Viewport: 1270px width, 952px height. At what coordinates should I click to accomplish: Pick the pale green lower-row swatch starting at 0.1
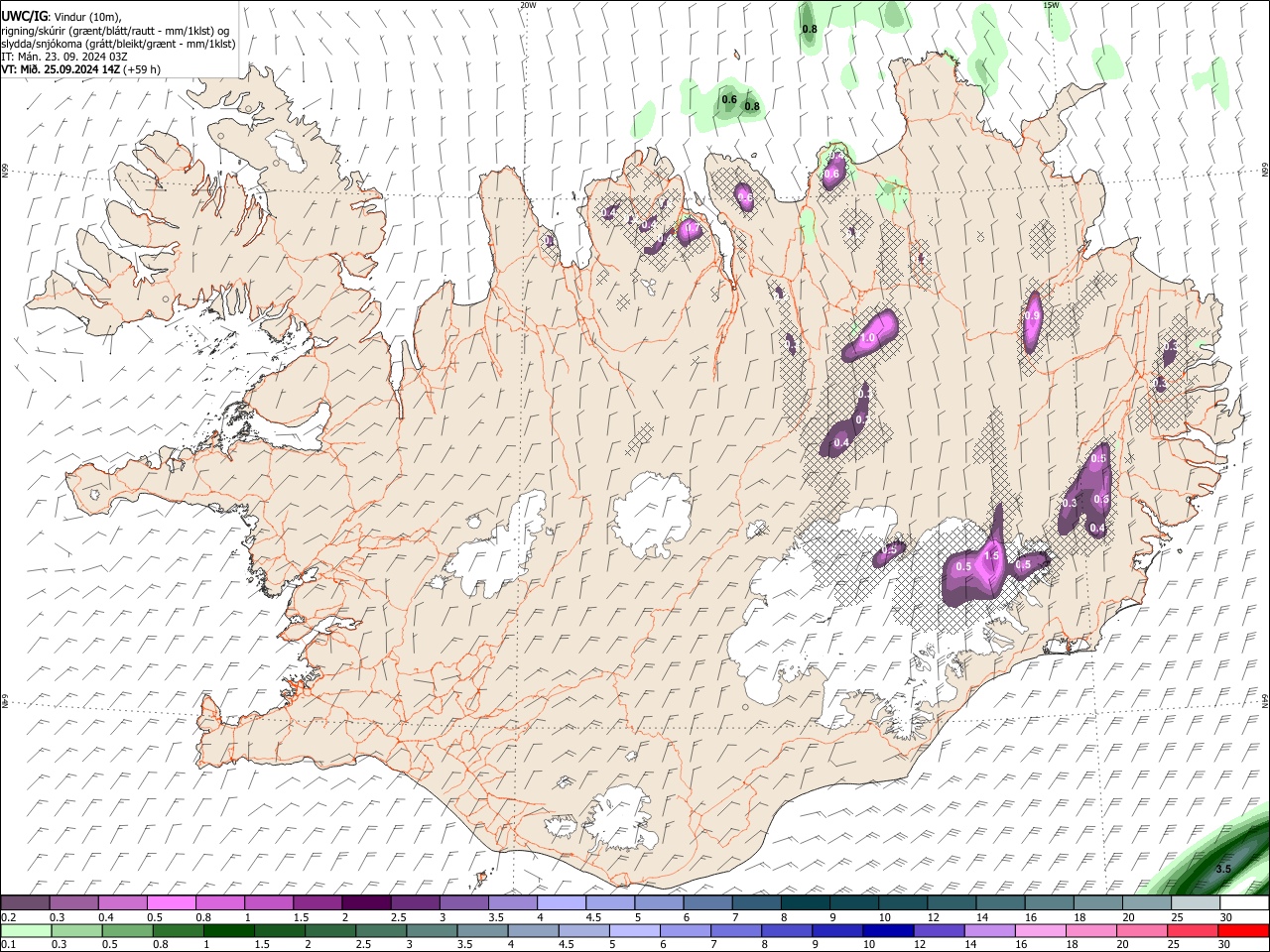click(x=26, y=930)
